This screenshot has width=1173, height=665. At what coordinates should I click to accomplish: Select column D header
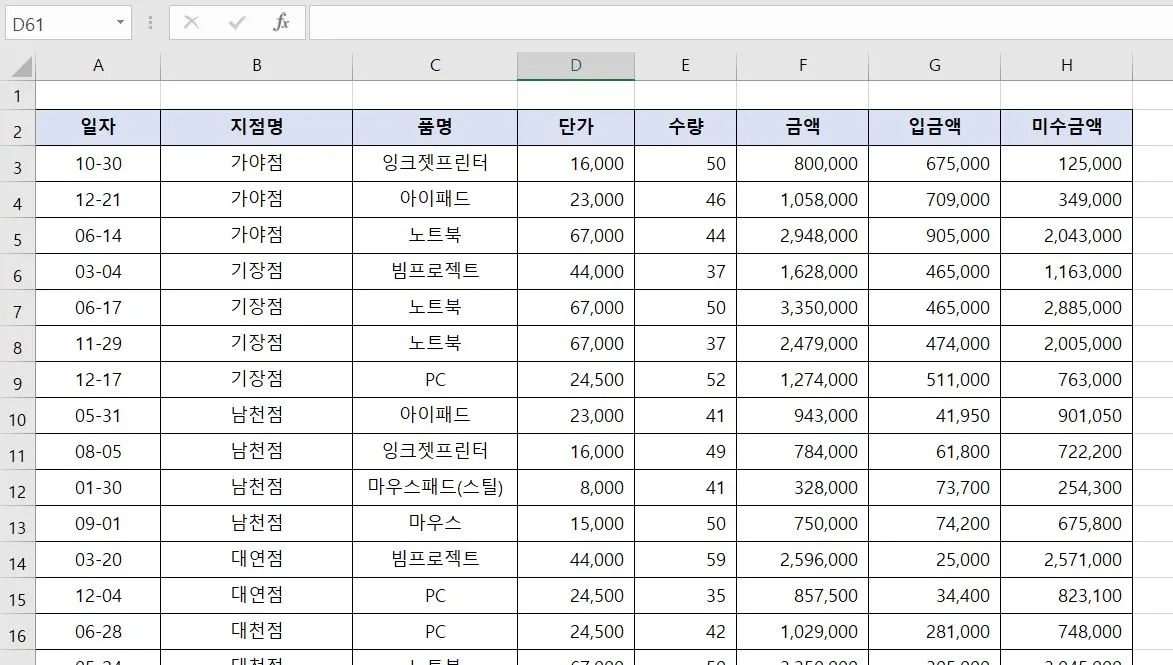(576, 66)
